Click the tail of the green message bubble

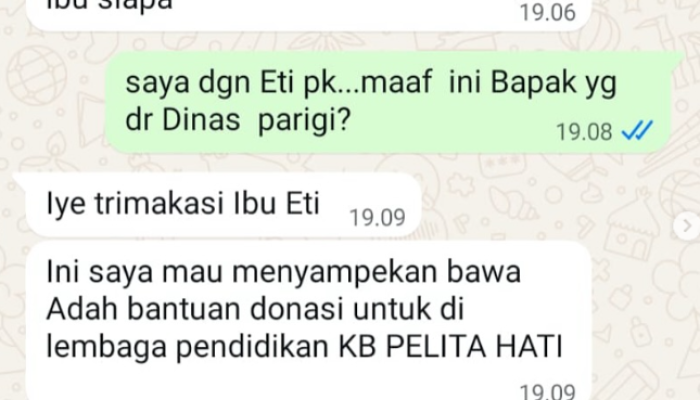click(x=677, y=58)
